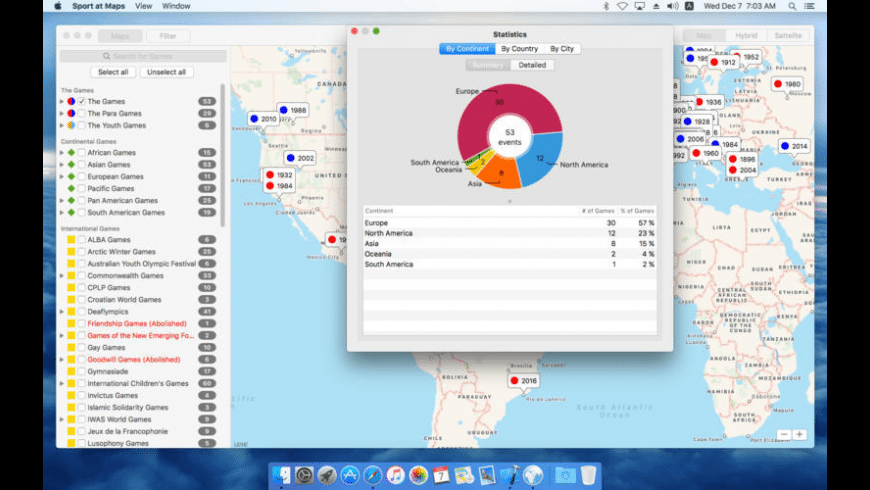The width and height of the screenshot is (870, 490).
Task: Click the 2014 map pin
Action: click(795, 146)
